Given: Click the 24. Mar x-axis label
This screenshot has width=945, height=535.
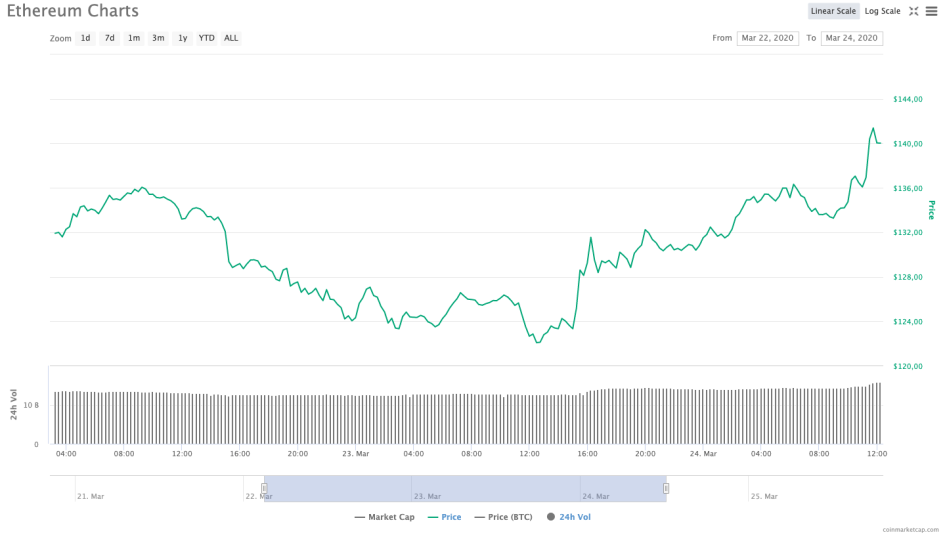Looking at the screenshot, I should pos(703,454).
